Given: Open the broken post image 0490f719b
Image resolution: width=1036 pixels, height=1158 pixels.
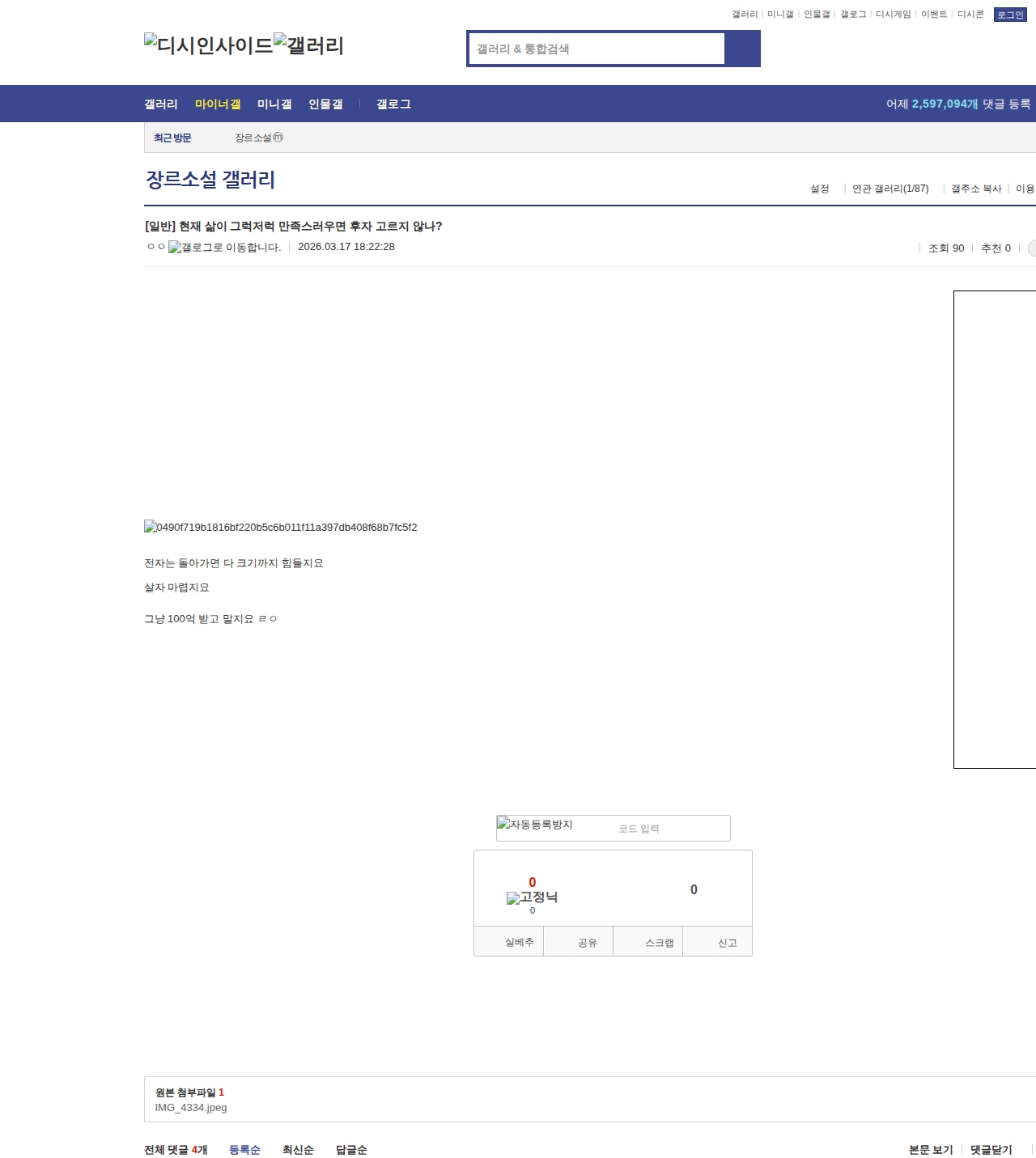Looking at the screenshot, I should click(x=281, y=527).
